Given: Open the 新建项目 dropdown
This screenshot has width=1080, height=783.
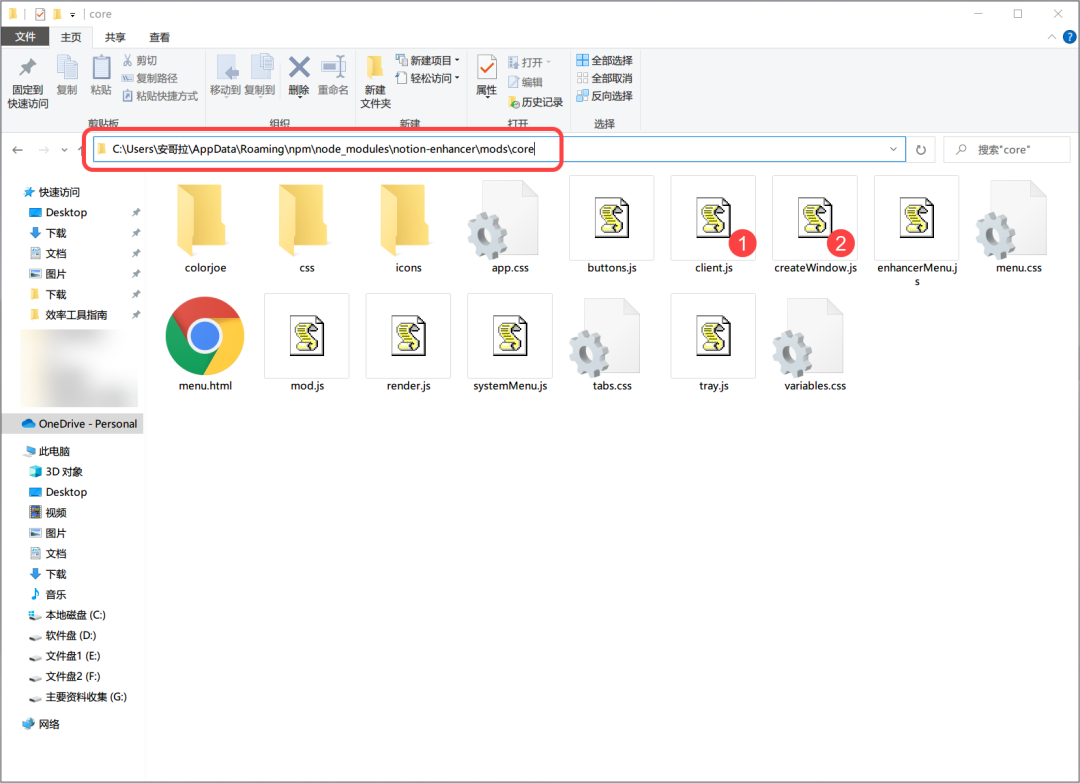Looking at the screenshot, I should [x=428, y=61].
